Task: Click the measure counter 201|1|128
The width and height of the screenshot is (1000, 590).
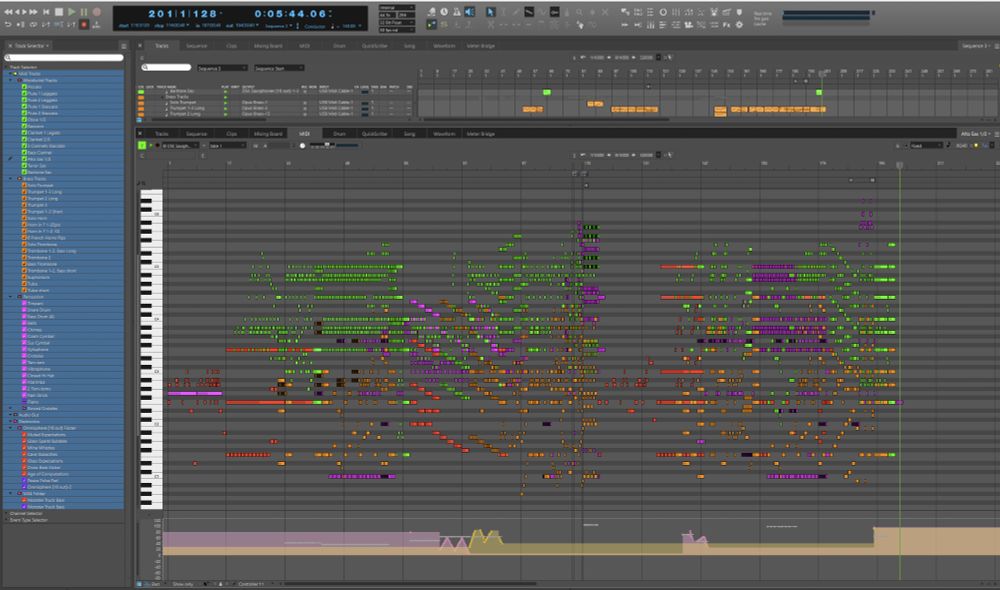Action: coord(183,13)
